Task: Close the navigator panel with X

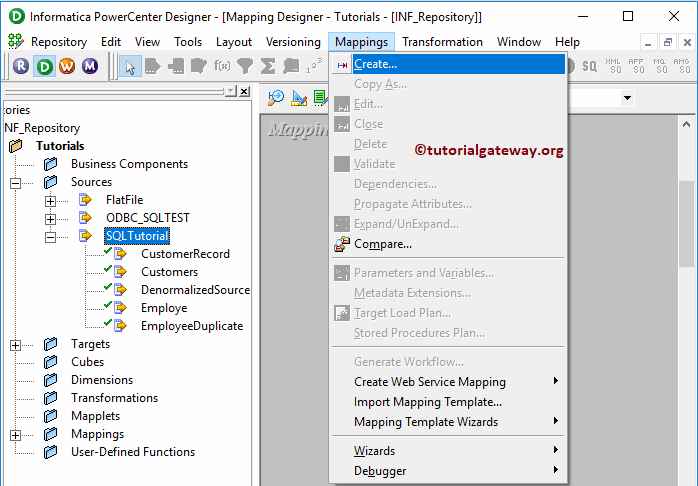Action: pyautogui.click(x=244, y=91)
